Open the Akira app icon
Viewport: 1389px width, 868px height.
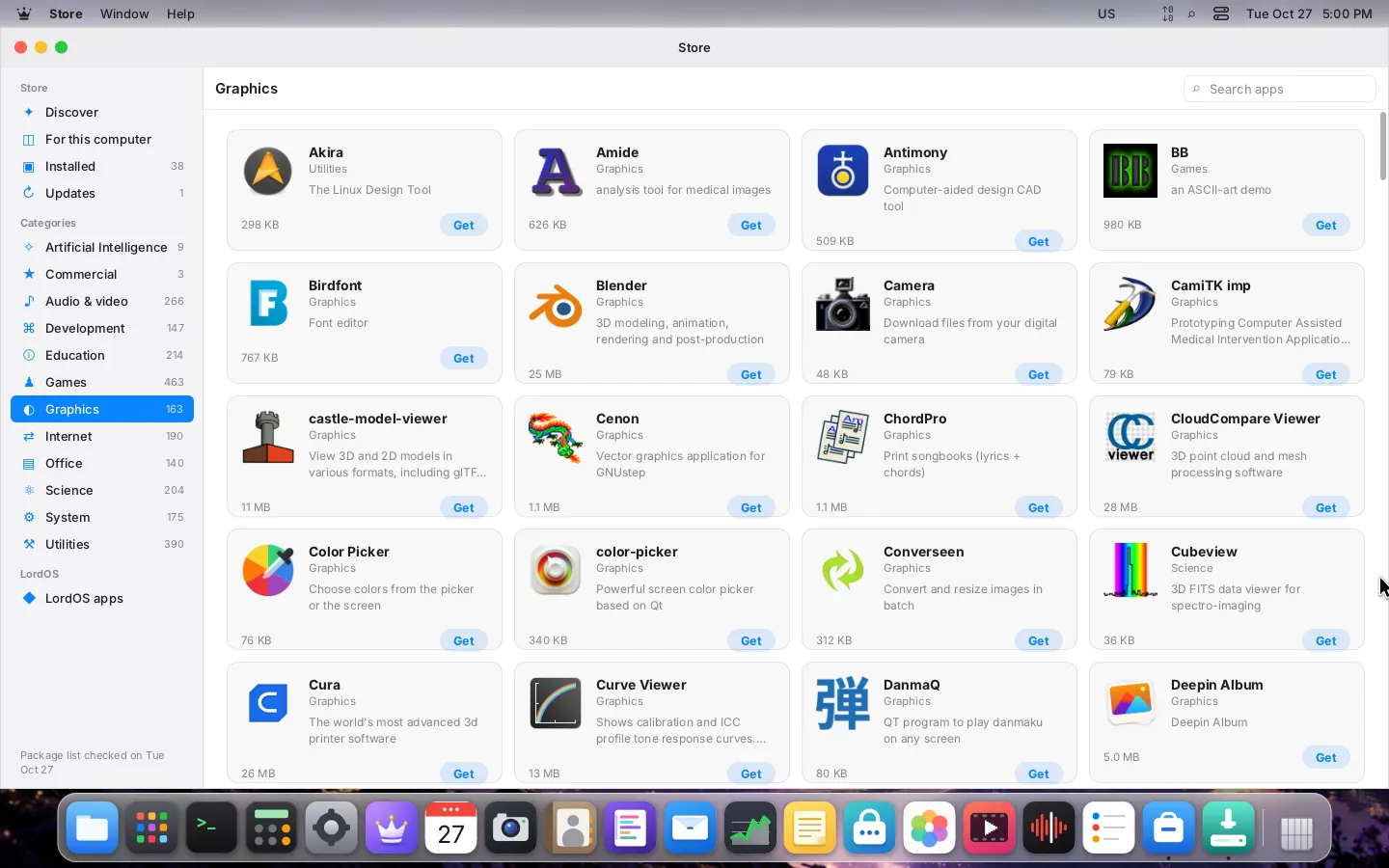pos(268,172)
